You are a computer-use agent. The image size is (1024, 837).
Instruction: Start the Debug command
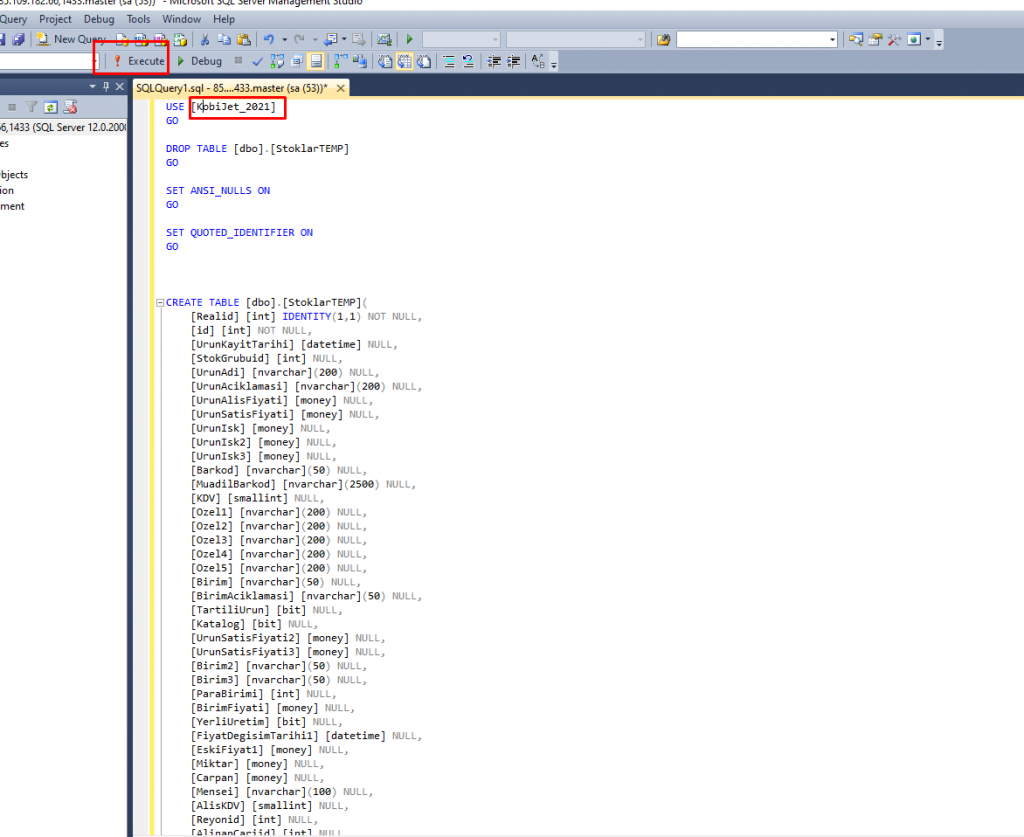200,61
